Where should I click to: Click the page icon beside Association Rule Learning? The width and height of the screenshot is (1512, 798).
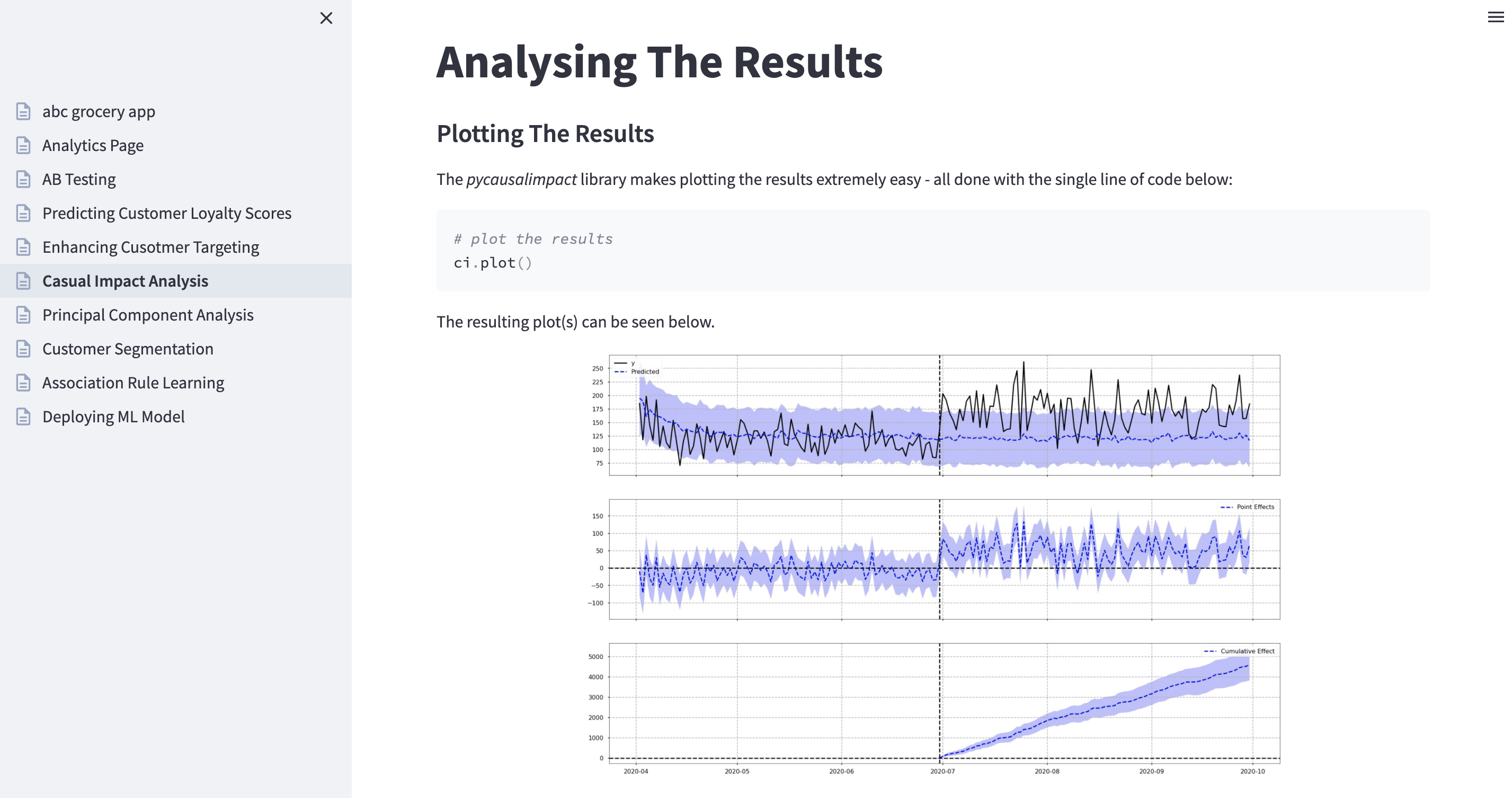(23, 383)
